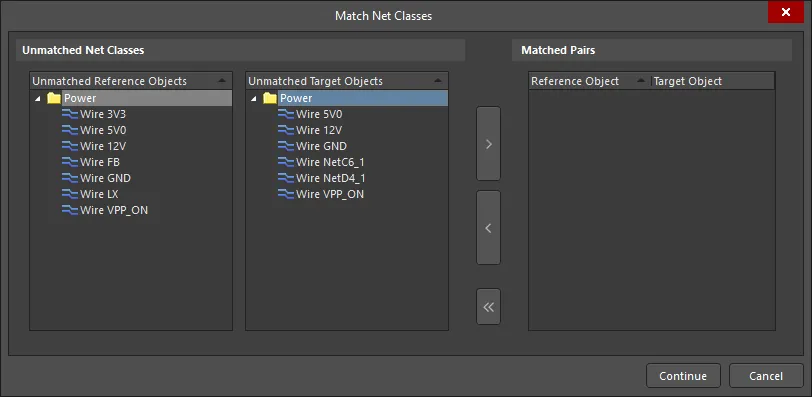Click the net icon beside target Wire 5V0

286,114
